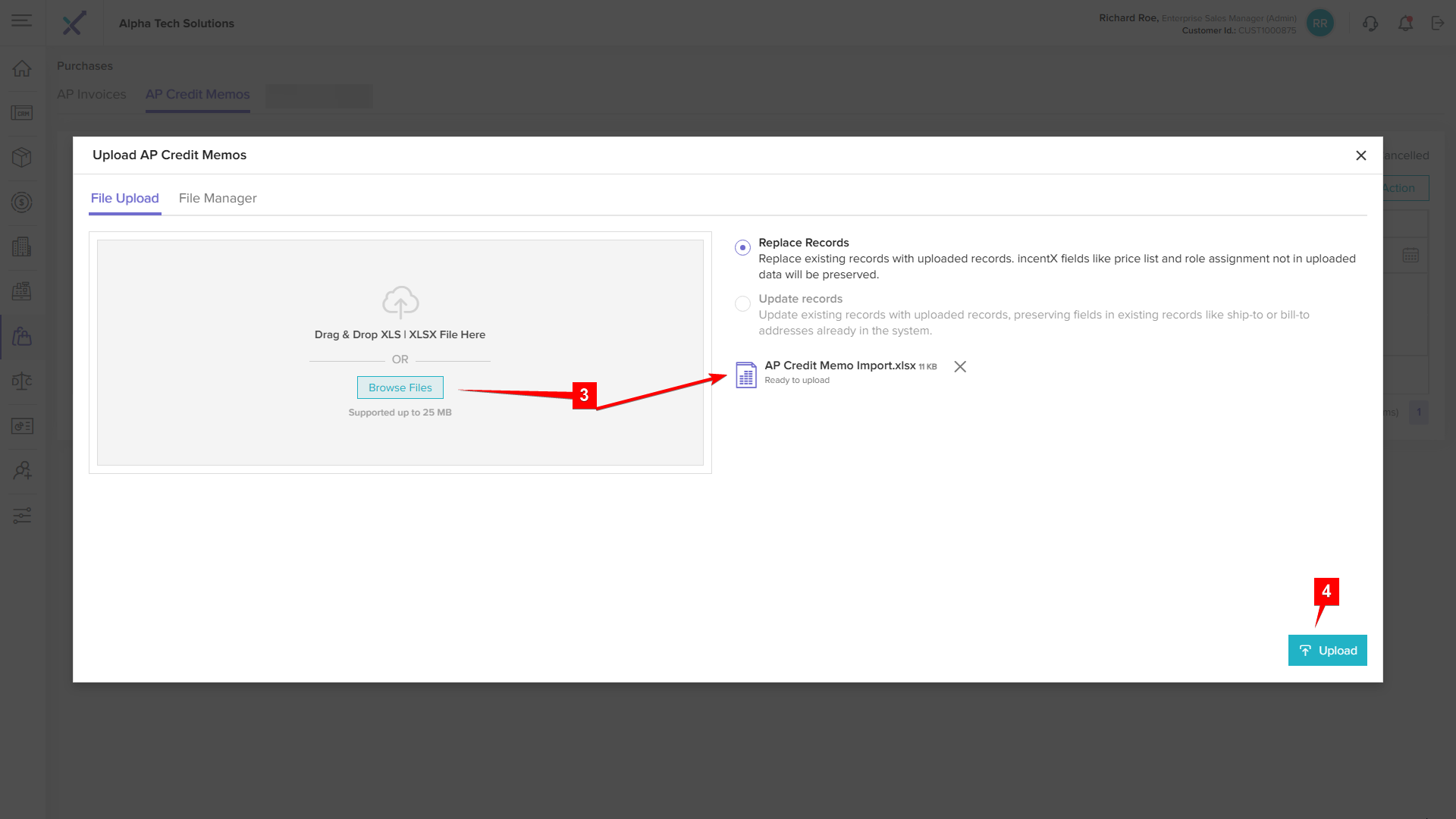Open the sliders settings sidebar icon
Viewport: 1456px width, 819px height.
22,516
